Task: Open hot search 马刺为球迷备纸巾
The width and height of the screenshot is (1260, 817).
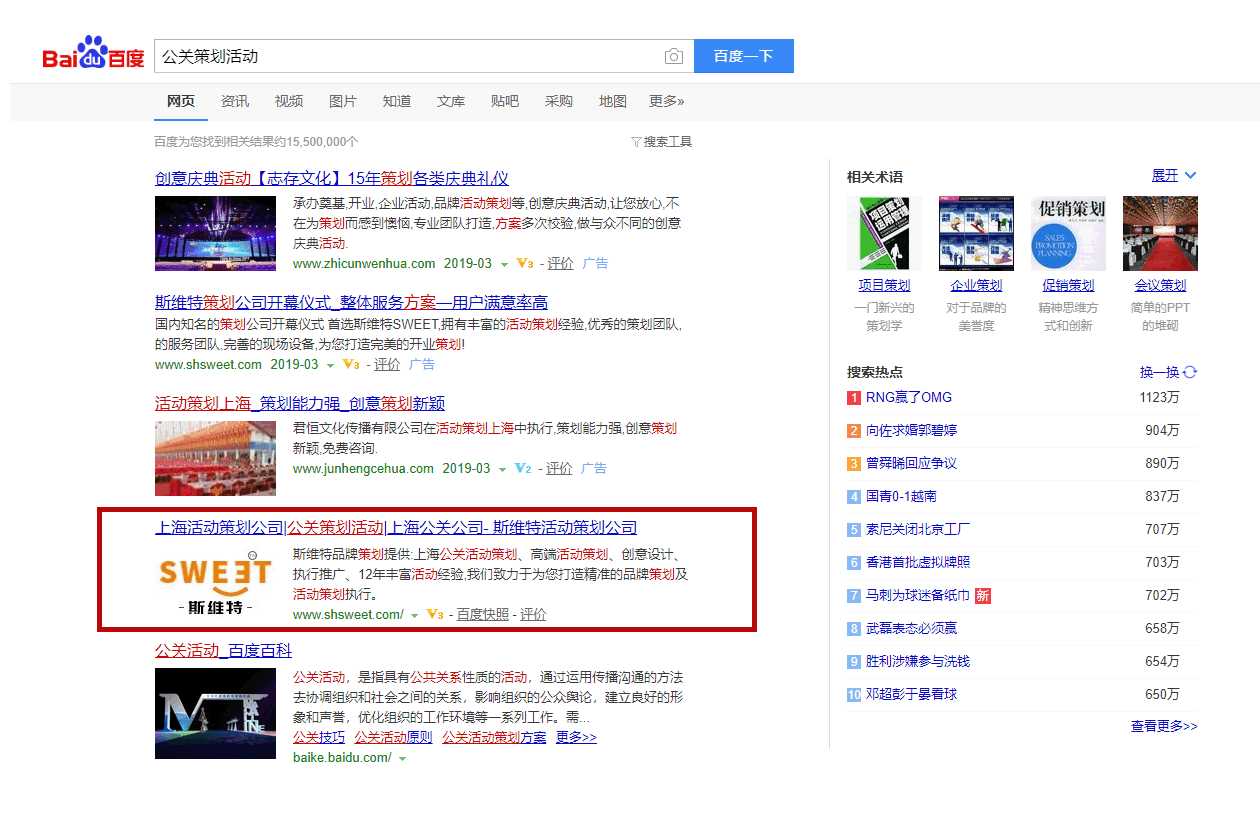Action: click(x=918, y=595)
